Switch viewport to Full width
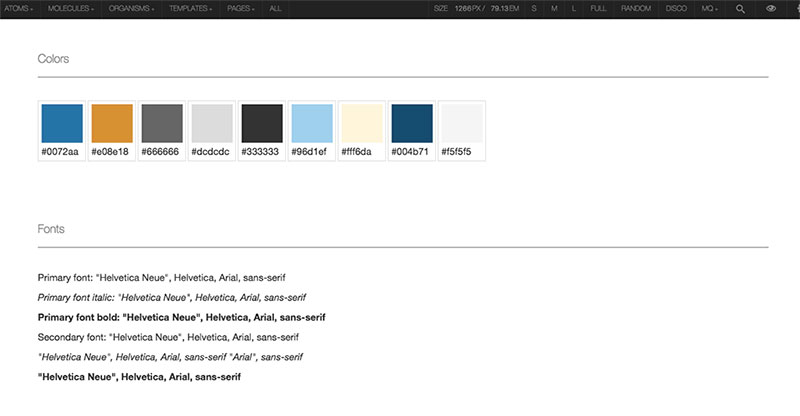The width and height of the screenshot is (800, 416). tap(598, 8)
